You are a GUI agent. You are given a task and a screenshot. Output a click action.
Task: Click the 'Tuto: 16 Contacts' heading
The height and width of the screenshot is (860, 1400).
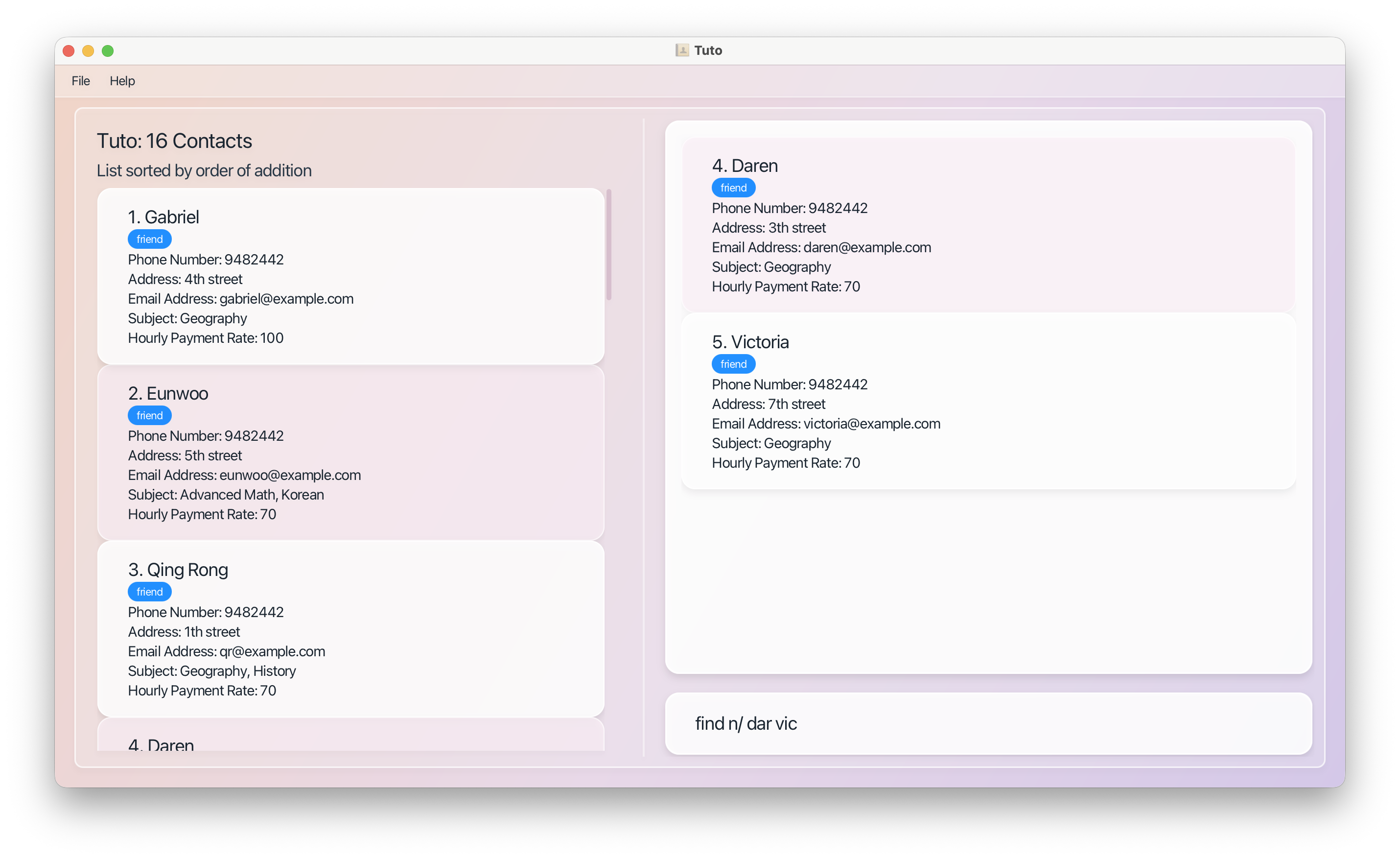pyautogui.click(x=174, y=141)
